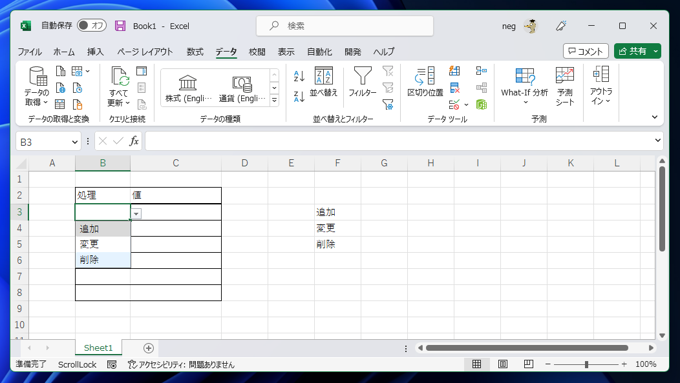Click the Comments button

click(585, 51)
